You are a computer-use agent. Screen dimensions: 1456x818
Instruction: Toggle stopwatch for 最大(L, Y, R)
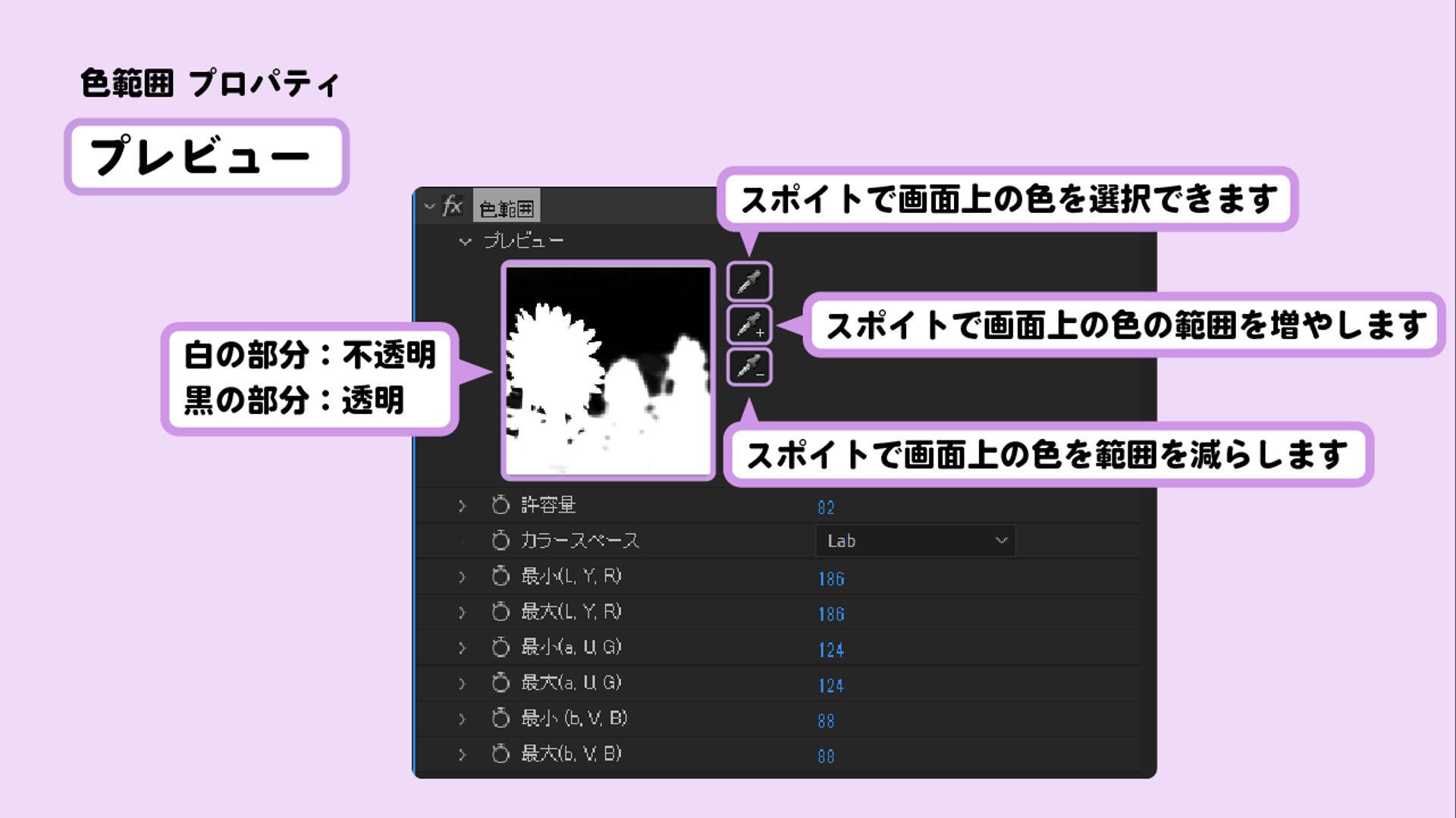500,612
